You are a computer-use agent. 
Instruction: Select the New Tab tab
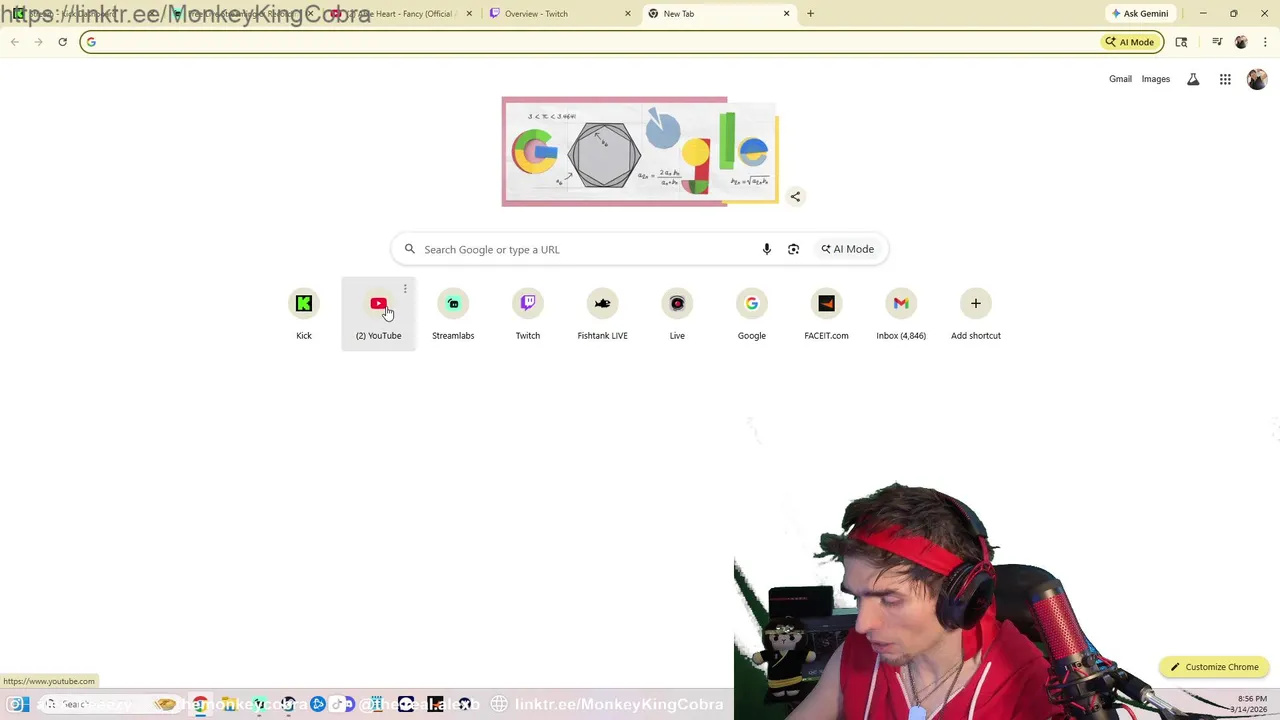[x=718, y=14]
